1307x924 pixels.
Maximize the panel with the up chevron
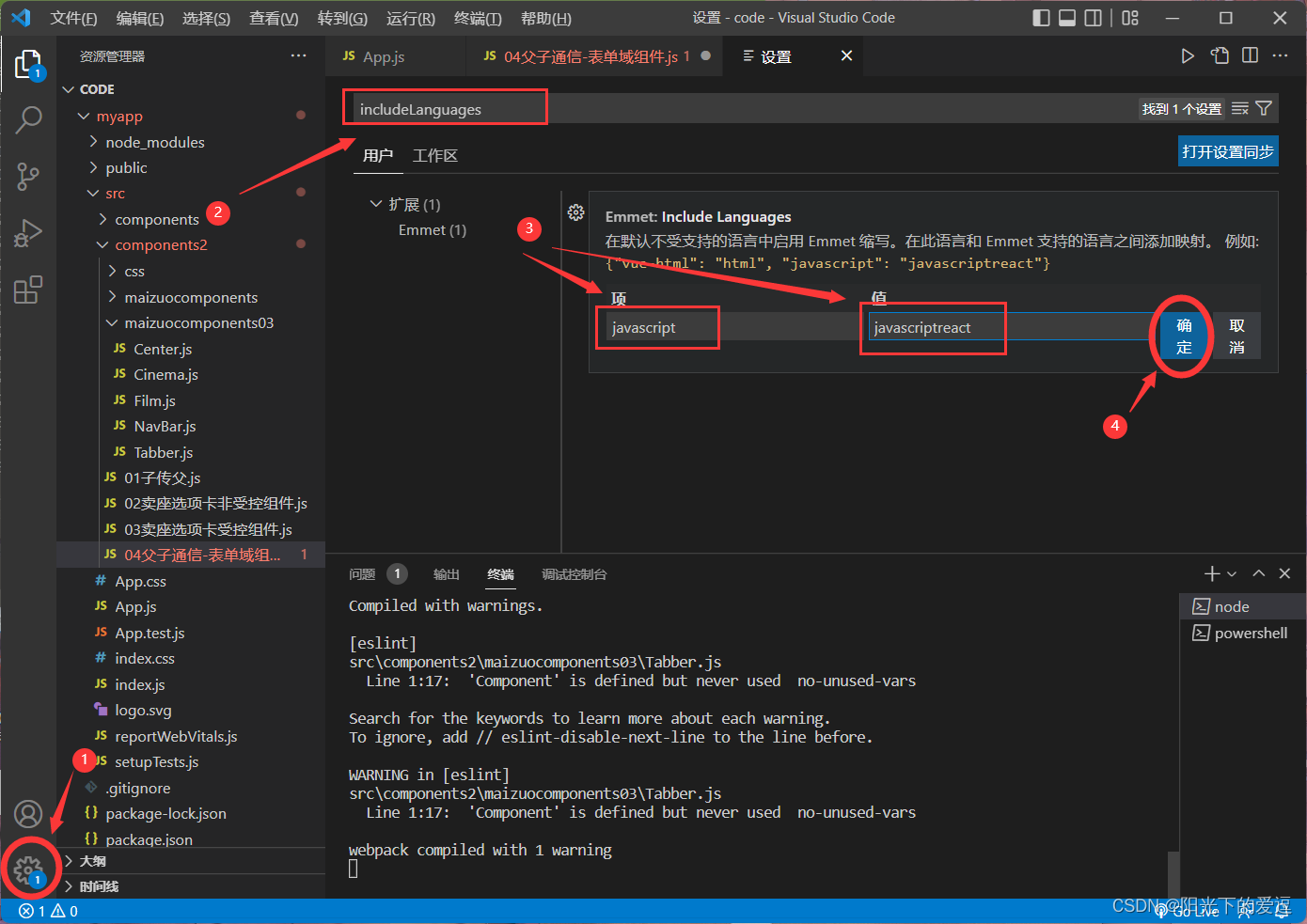pos(1259,573)
